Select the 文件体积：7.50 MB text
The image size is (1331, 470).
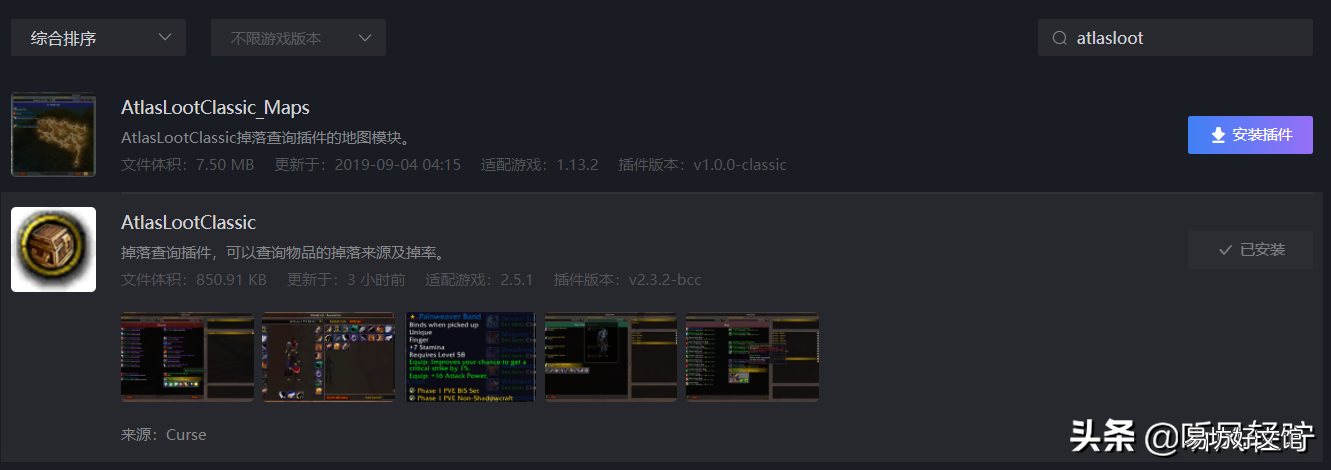click(188, 164)
